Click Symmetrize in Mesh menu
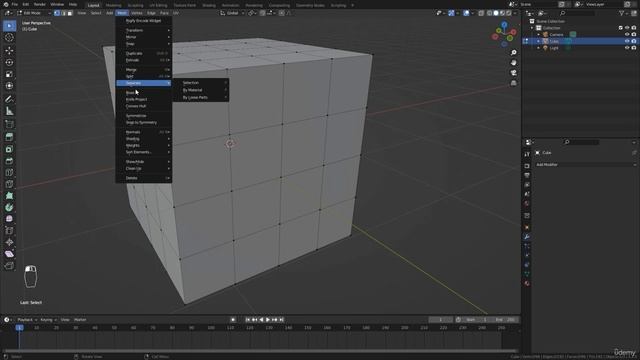Screen dimensions: 640x360 144,116
